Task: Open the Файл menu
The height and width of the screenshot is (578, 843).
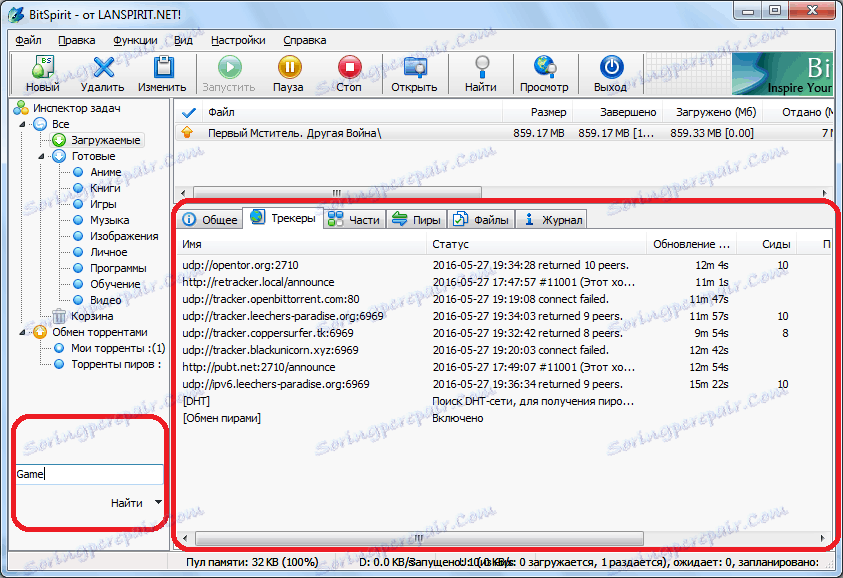Action: 28,40
